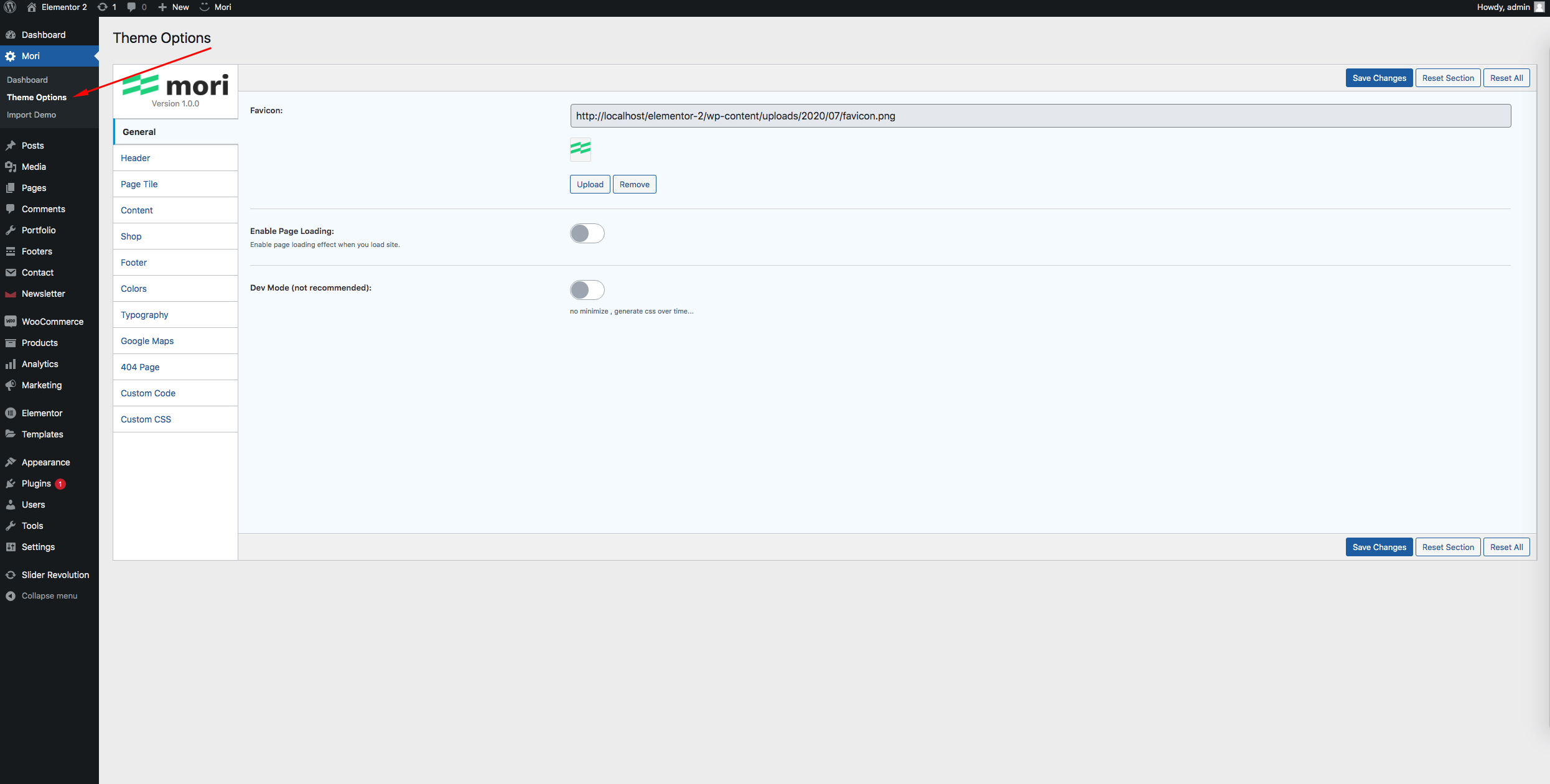Viewport: 1550px width, 784px height.
Task: Open comments bubble icon in admin bar
Action: pos(131,7)
